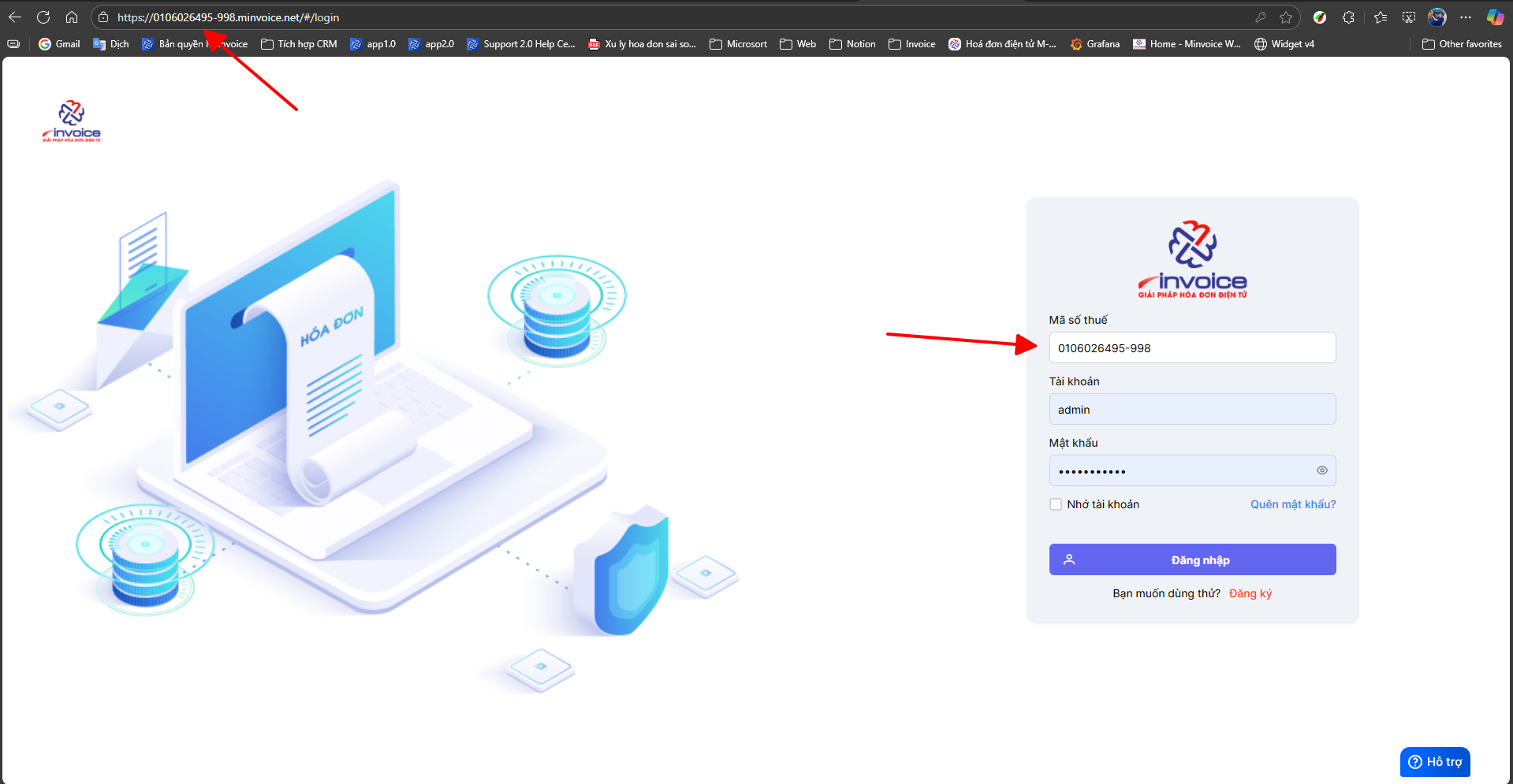Open the 'Other favorites' folder
This screenshot has width=1513, height=784.
tap(1462, 44)
